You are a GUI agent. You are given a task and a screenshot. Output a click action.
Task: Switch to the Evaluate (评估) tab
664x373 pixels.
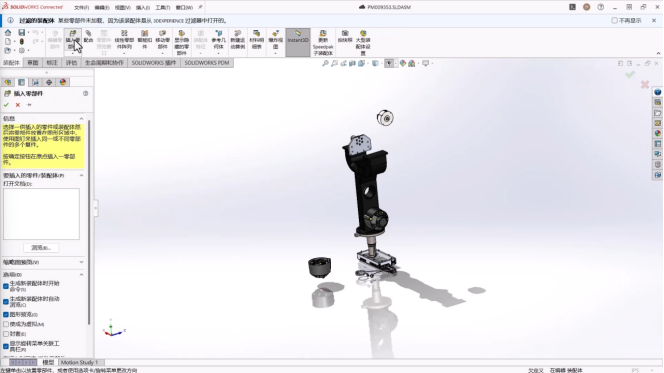71,63
